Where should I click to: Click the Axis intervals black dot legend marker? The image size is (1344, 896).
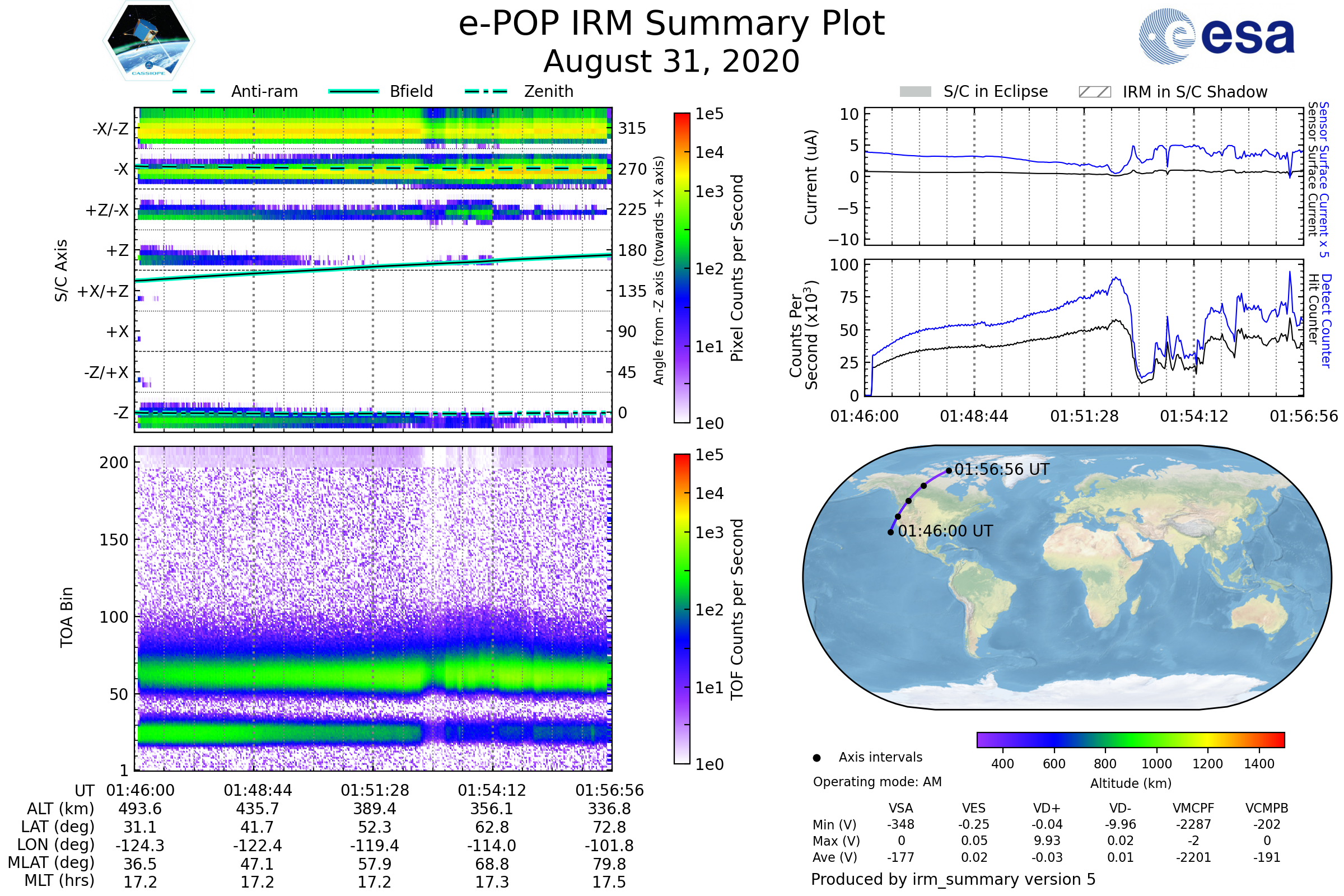point(816,758)
